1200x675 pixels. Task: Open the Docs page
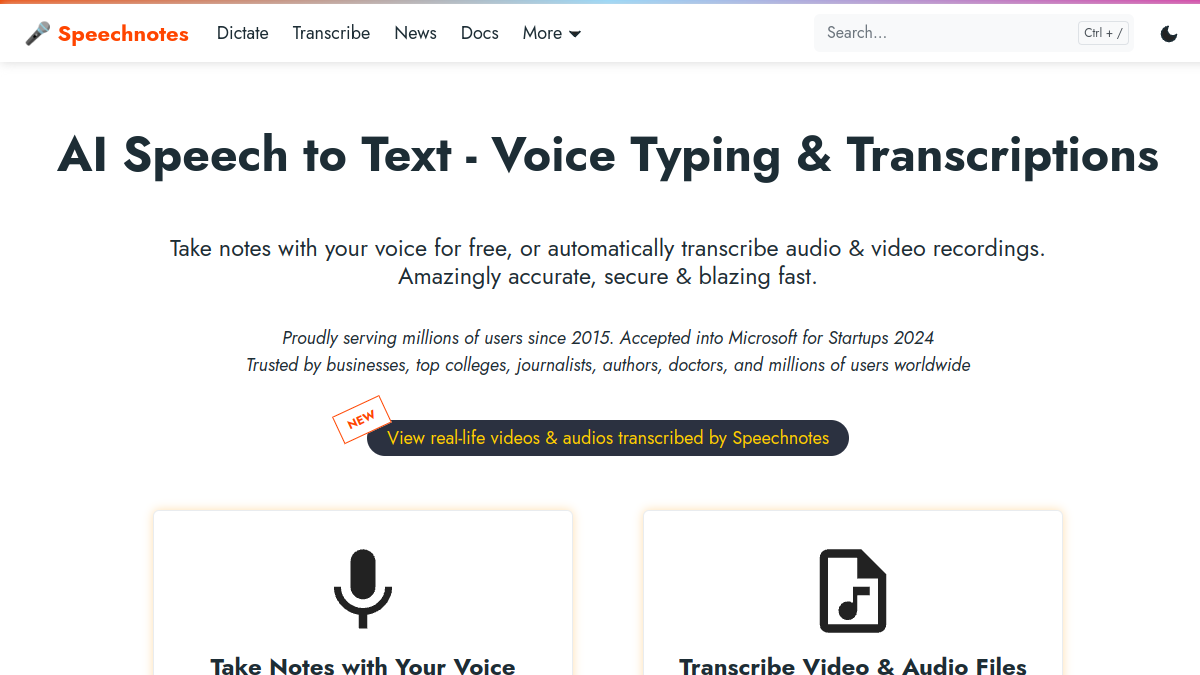480,33
